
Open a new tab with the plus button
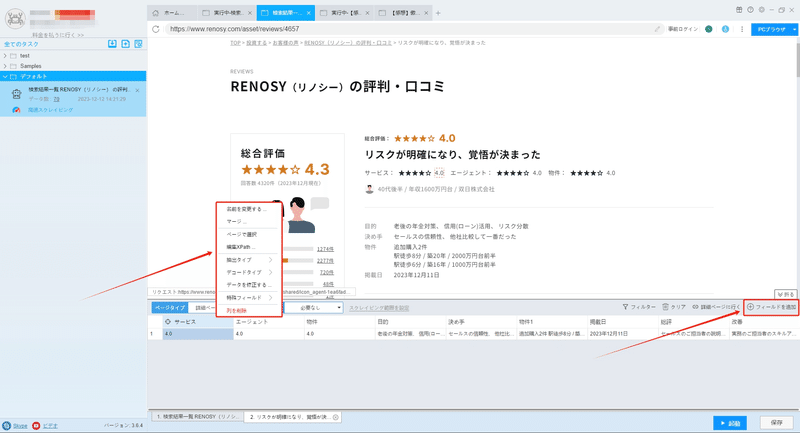click(x=438, y=13)
